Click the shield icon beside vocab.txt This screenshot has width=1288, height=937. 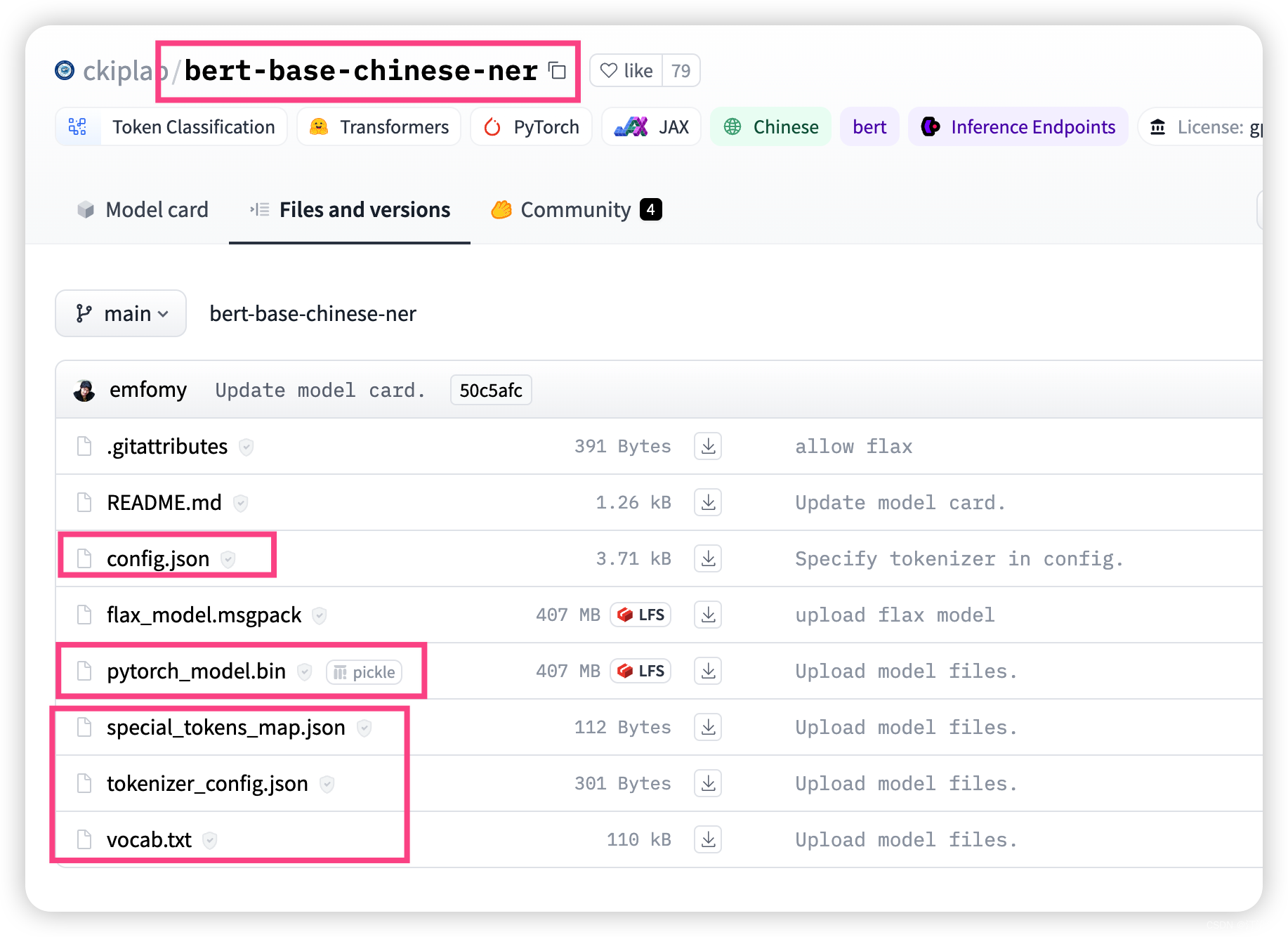(209, 840)
